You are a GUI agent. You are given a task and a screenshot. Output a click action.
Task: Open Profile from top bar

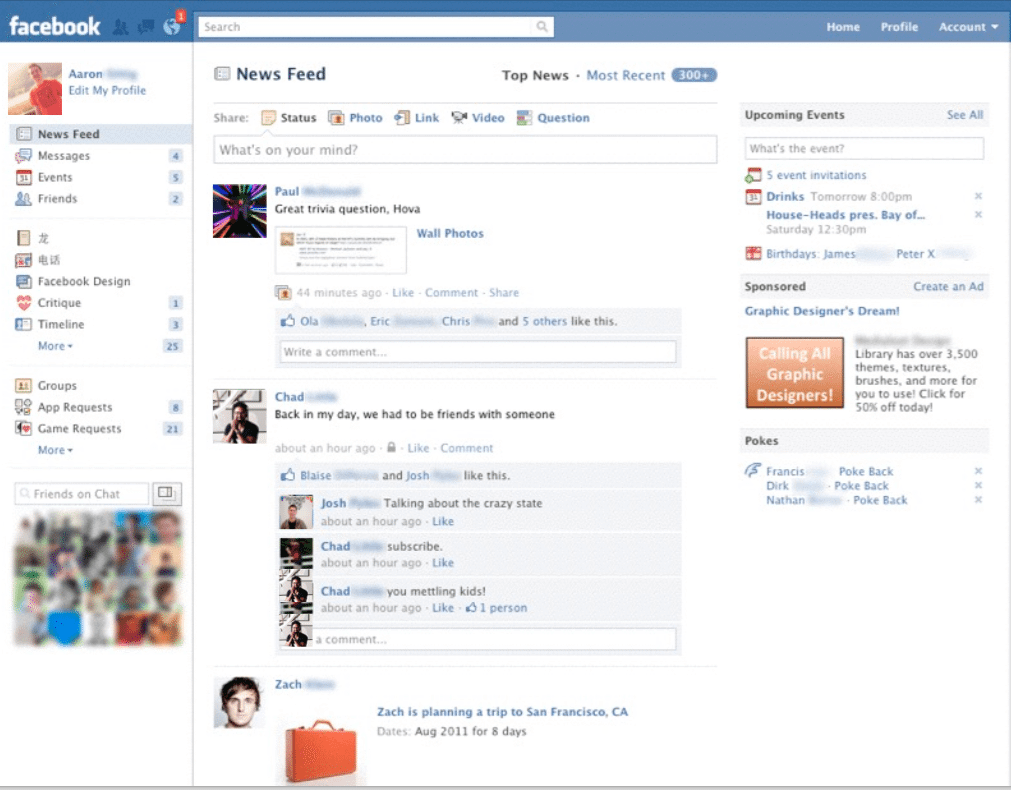point(899,27)
